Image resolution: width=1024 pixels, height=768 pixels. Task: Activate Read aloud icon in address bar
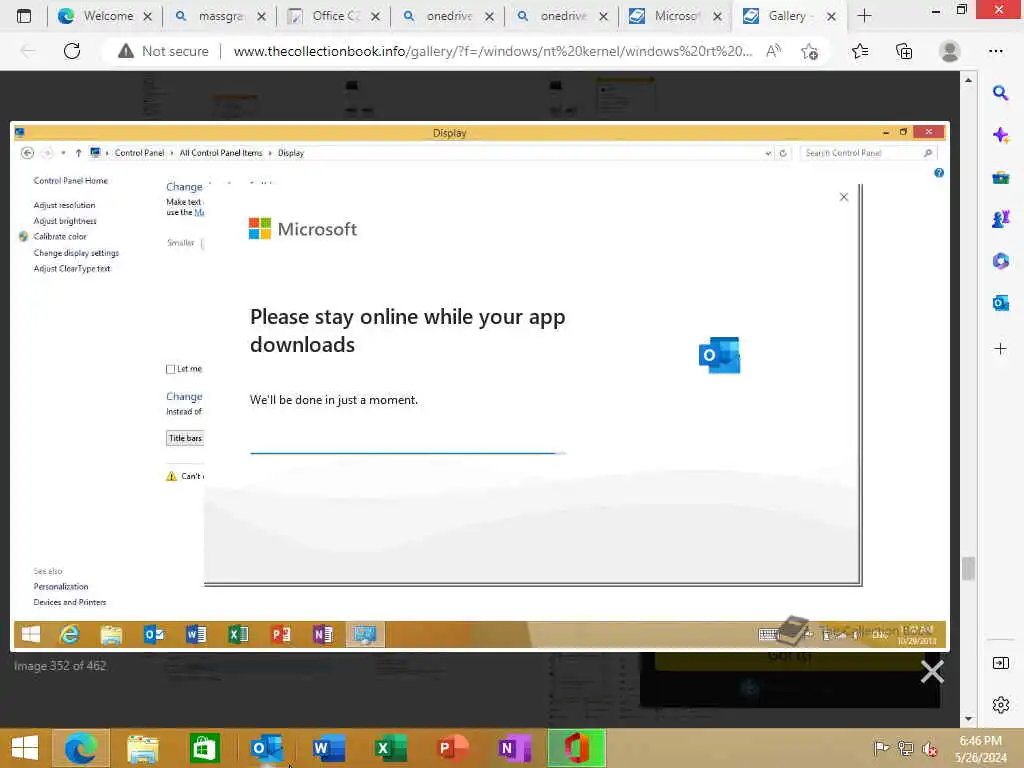[x=773, y=51]
